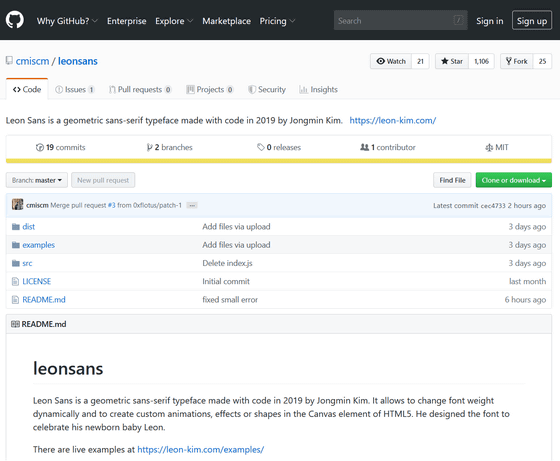The image size is (560, 461).
Task: Open the README.md file link
Action: tap(44, 300)
